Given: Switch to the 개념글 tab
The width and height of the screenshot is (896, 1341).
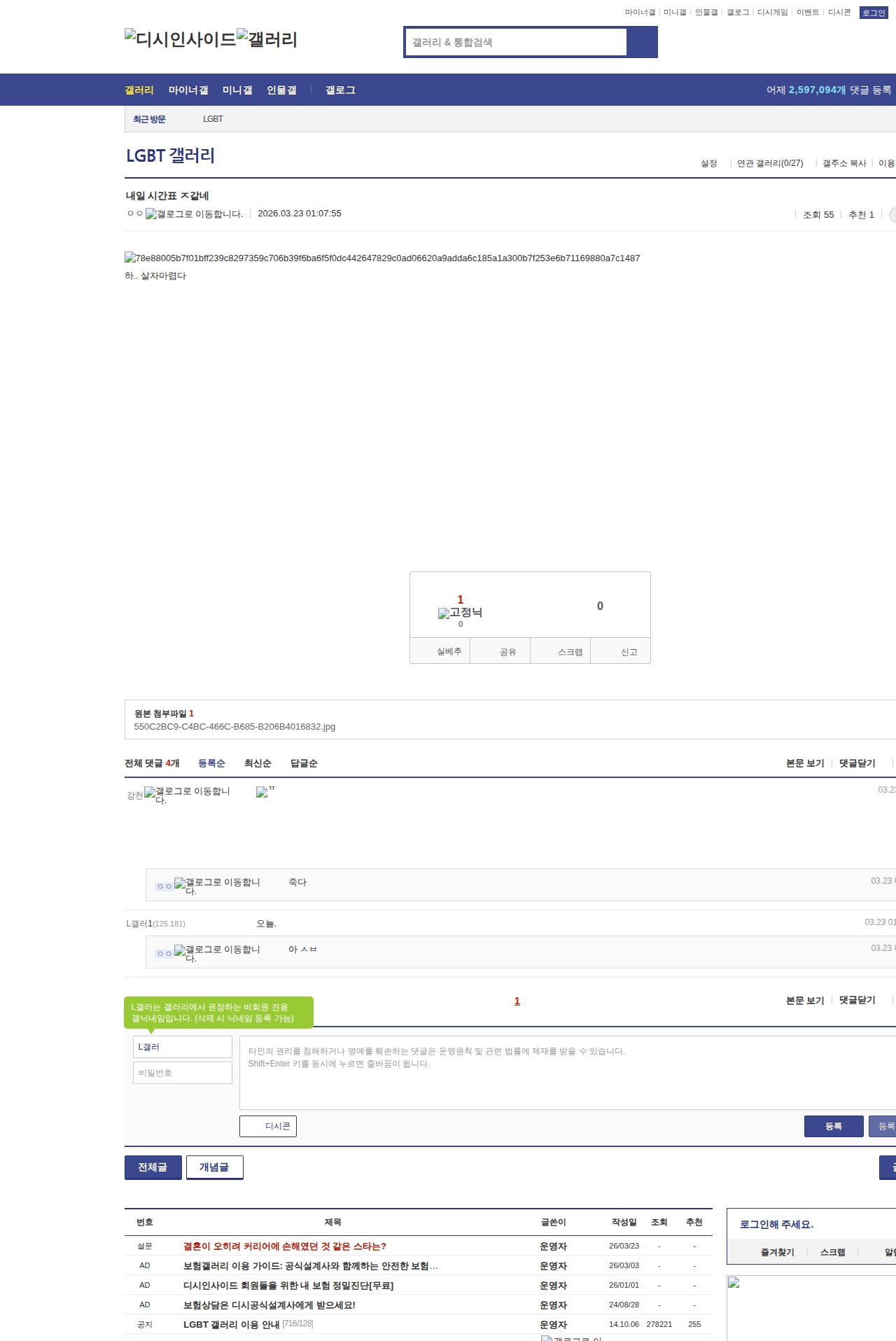Looking at the screenshot, I should [214, 1167].
